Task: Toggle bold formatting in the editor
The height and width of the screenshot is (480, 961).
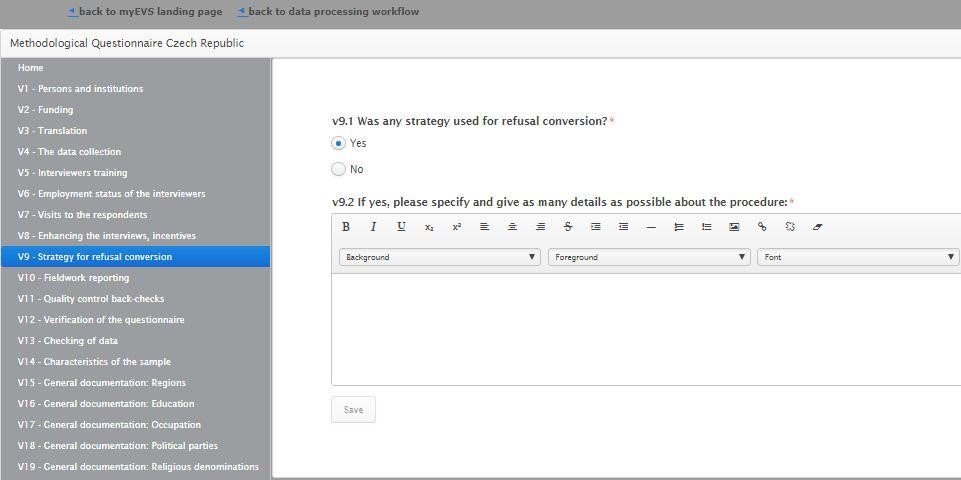Action: tap(346, 227)
